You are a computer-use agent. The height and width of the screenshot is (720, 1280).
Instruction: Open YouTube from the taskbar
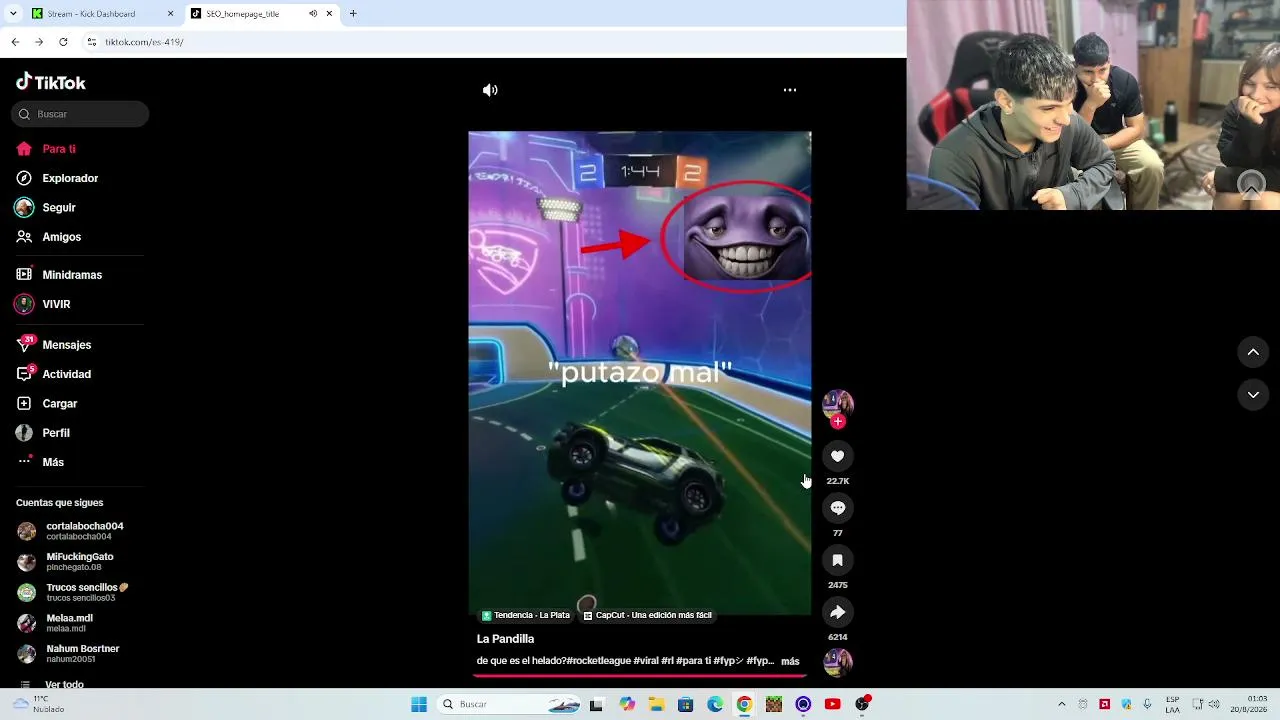pos(832,704)
